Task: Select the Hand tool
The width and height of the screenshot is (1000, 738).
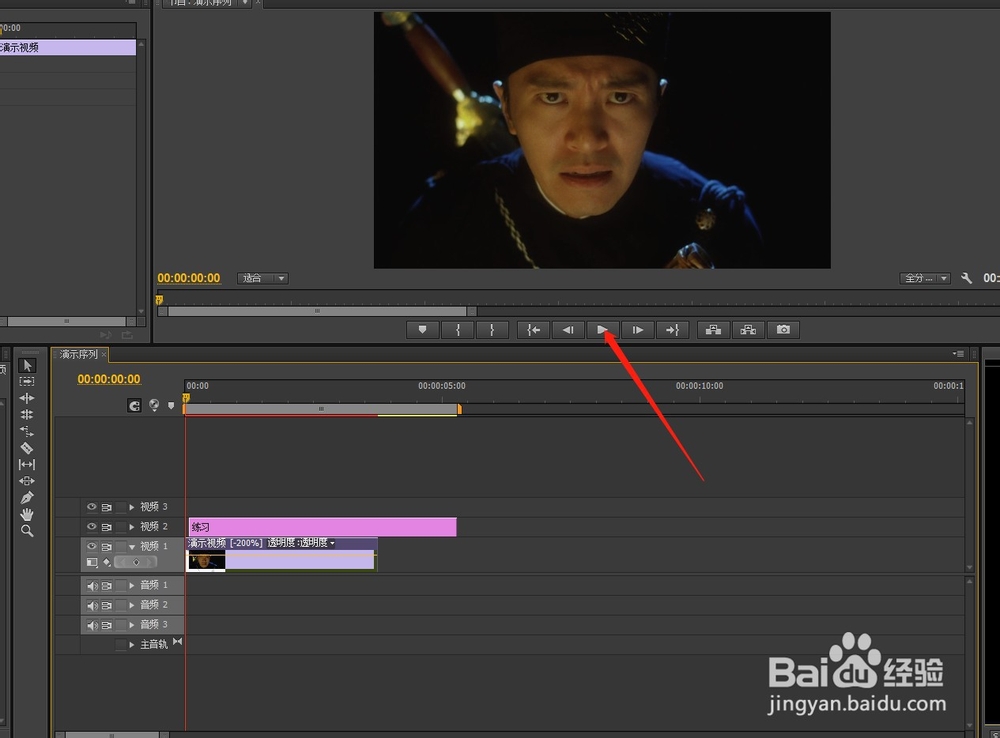Action: (x=27, y=514)
